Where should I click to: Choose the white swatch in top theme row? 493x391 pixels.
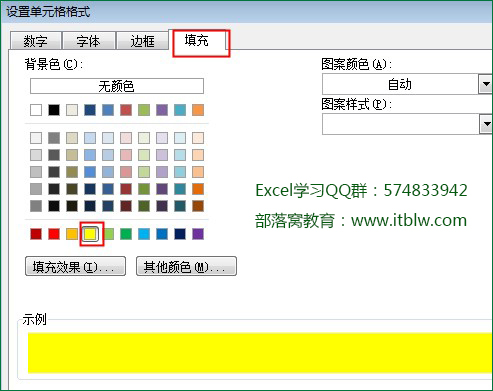pyautogui.click(x=36, y=110)
